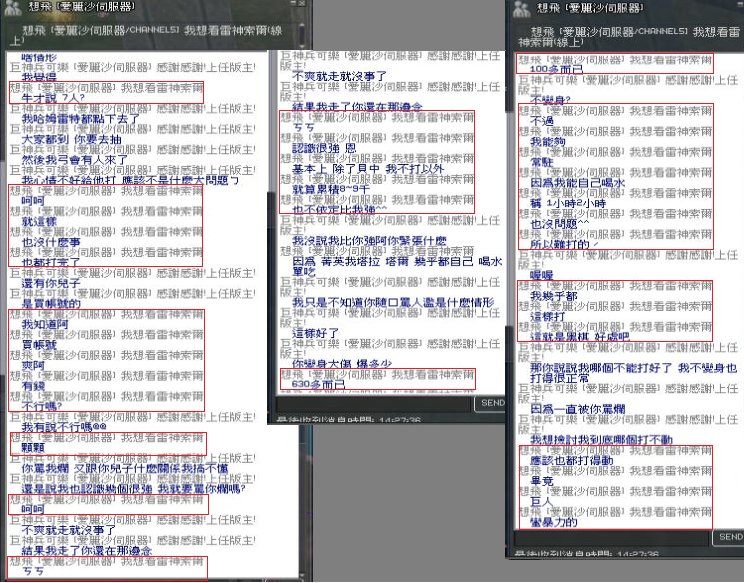The width and height of the screenshot is (744, 583).
Task: Click the message '稱 1小時2小時'
Action: [568, 203]
